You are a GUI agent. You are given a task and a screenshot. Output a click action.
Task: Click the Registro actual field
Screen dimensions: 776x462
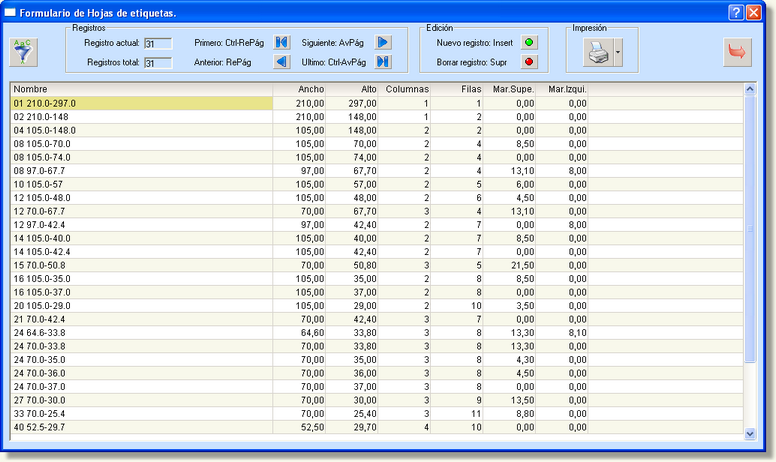(158, 44)
